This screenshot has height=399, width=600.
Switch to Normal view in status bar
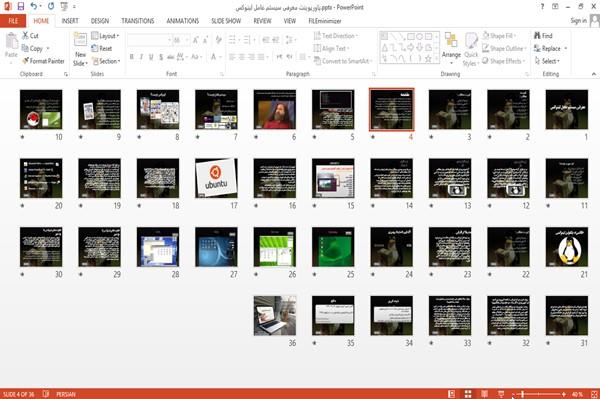[452, 394]
